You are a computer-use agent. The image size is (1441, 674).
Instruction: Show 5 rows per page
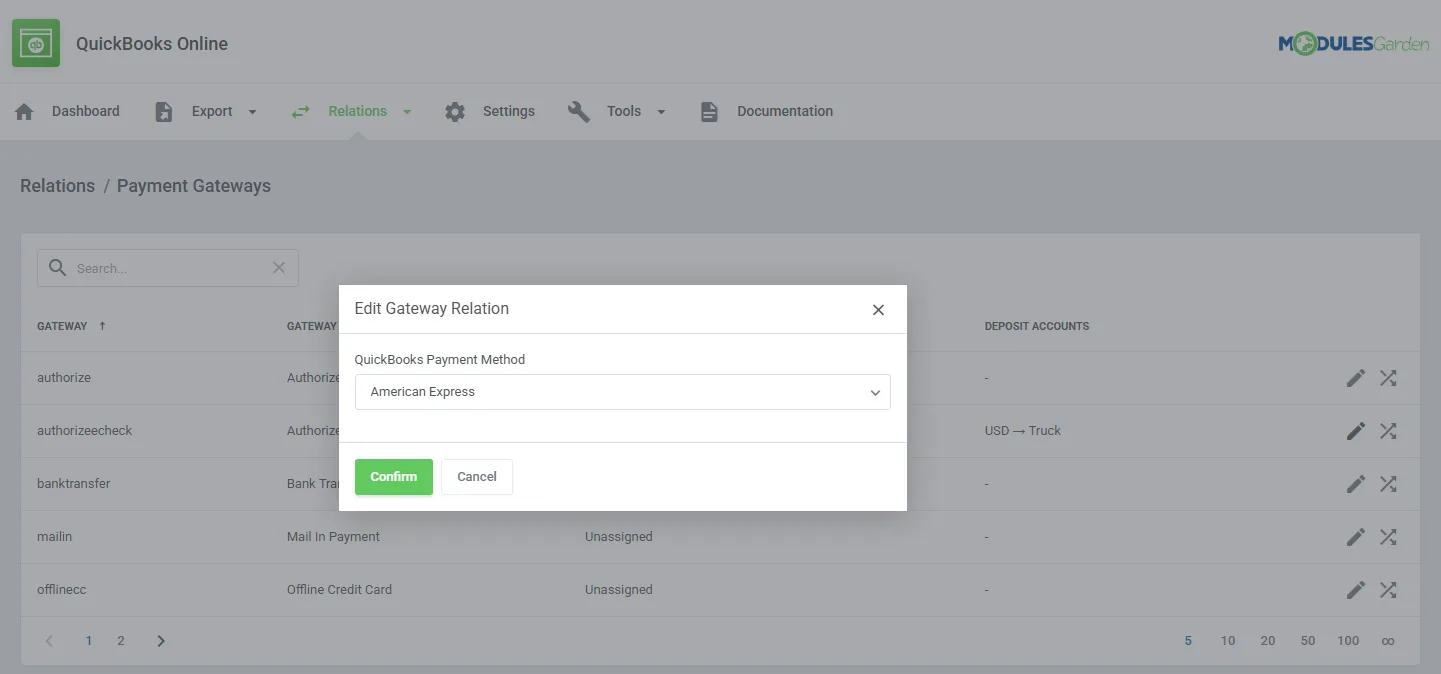coord(1188,641)
